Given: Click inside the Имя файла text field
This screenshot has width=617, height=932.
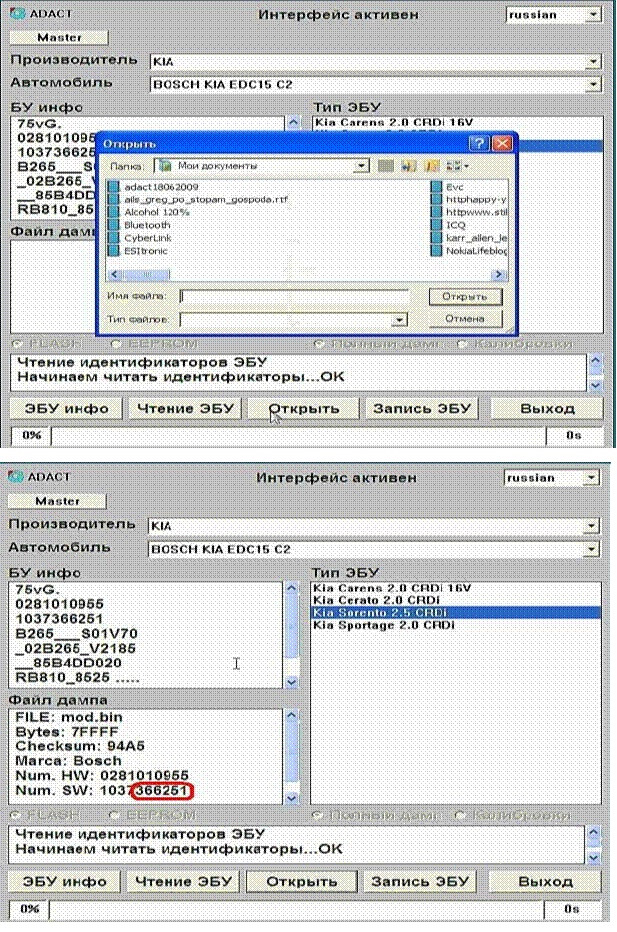Looking at the screenshot, I should (x=294, y=296).
